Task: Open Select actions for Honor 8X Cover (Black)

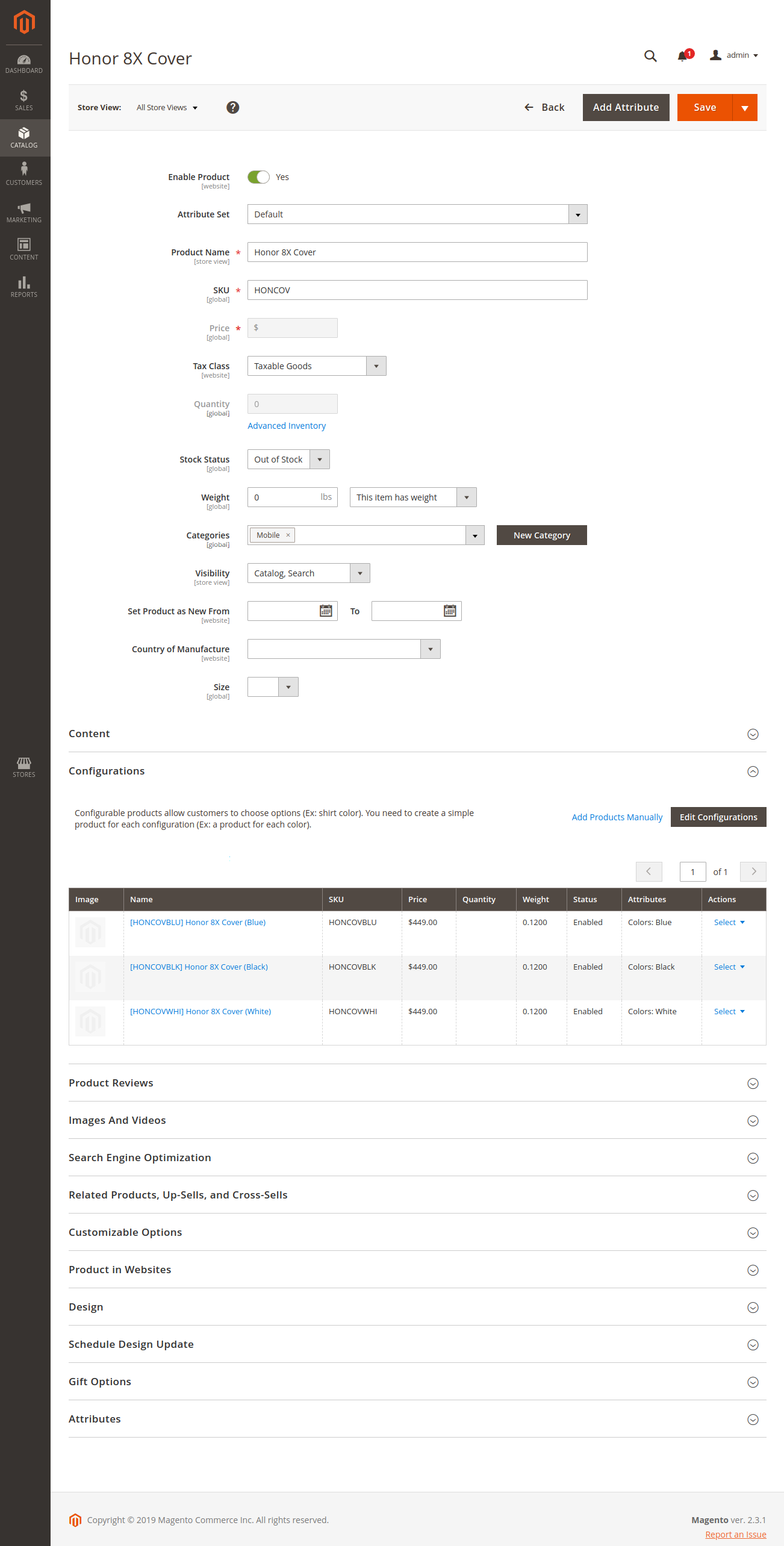Action: click(729, 967)
